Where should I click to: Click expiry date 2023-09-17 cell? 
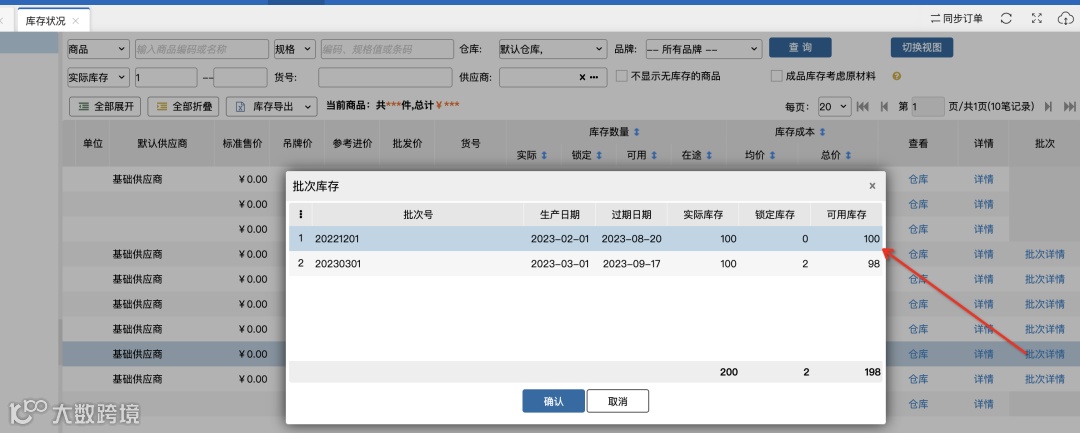point(632,264)
